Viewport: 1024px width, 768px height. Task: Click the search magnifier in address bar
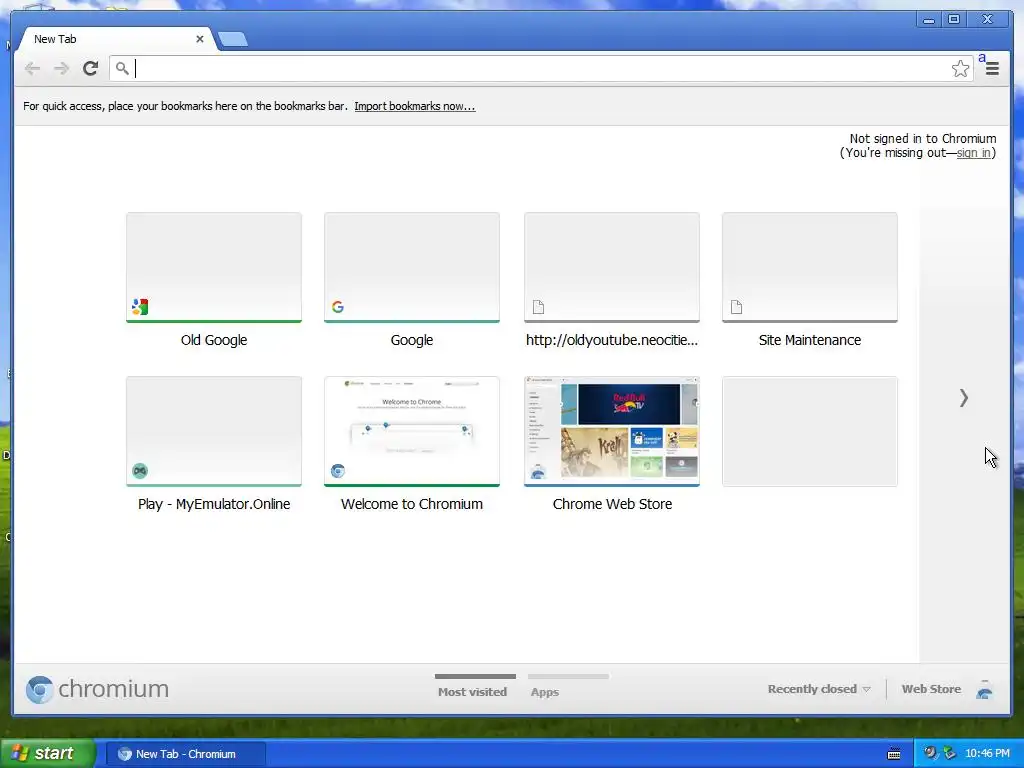tap(121, 68)
